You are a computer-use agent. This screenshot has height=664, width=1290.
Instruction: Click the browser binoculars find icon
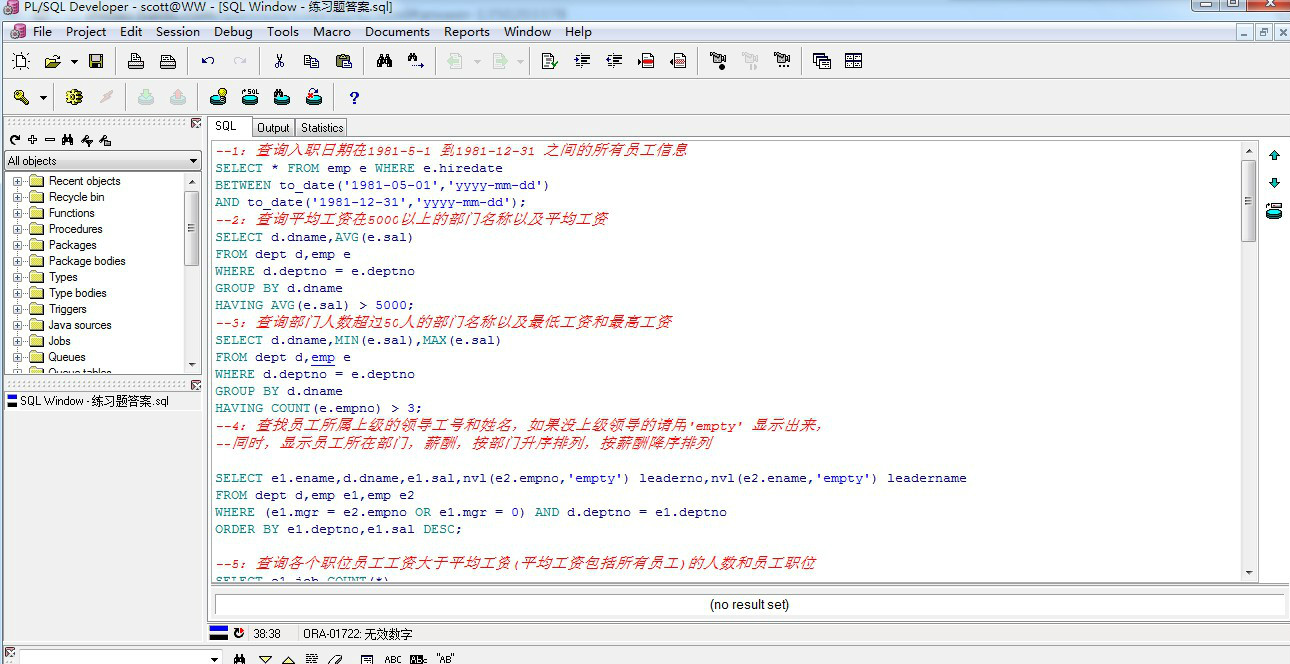pos(68,140)
